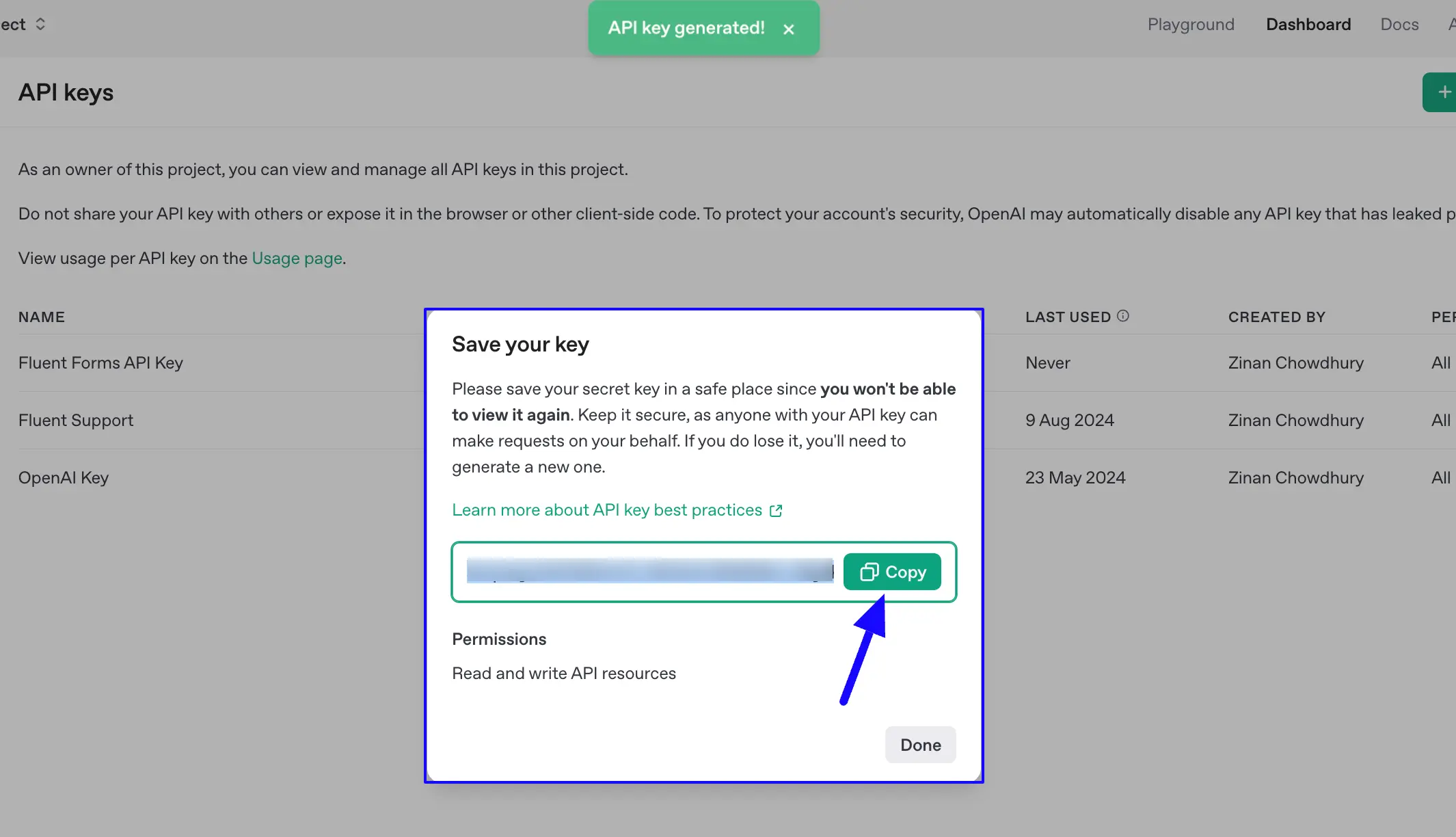This screenshot has height=837, width=1456.
Task: Click the OpenAI Key entry
Action: coord(64,477)
